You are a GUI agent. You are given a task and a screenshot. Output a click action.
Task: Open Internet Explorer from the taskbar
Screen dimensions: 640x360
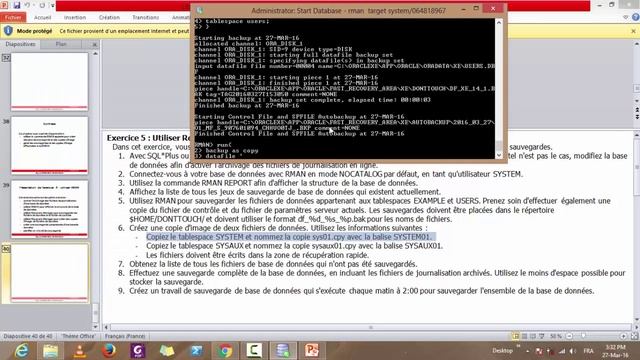click(x=22, y=351)
